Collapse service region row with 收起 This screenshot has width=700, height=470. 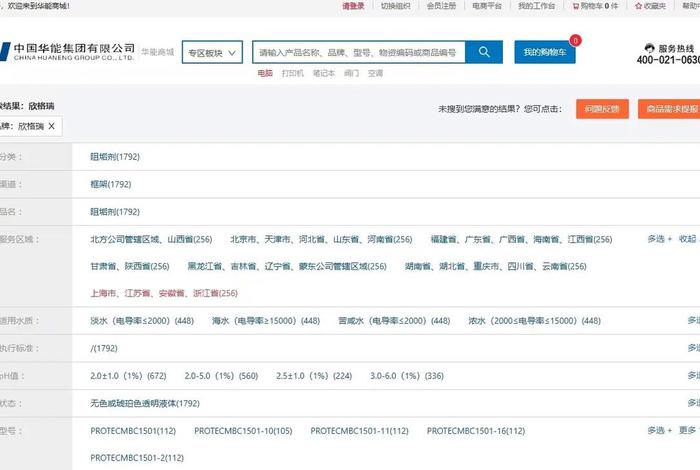point(688,239)
